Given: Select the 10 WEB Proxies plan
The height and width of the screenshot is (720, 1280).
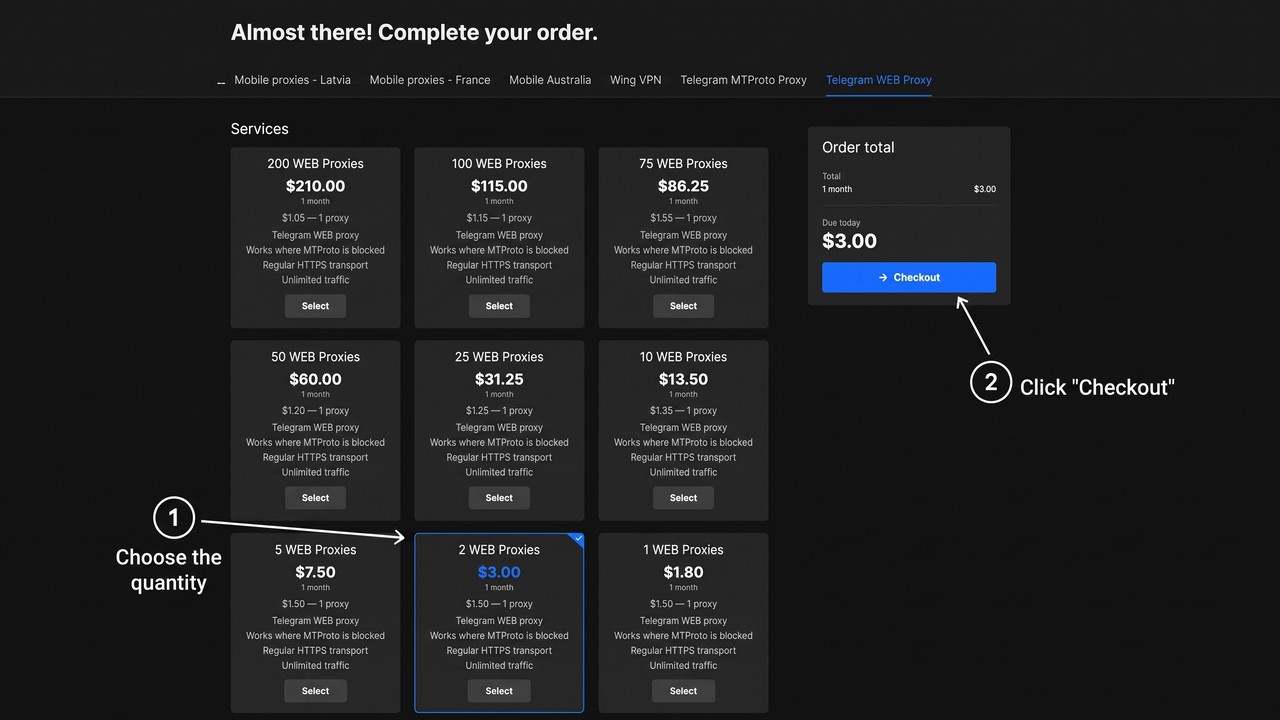Looking at the screenshot, I should pos(683,498).
